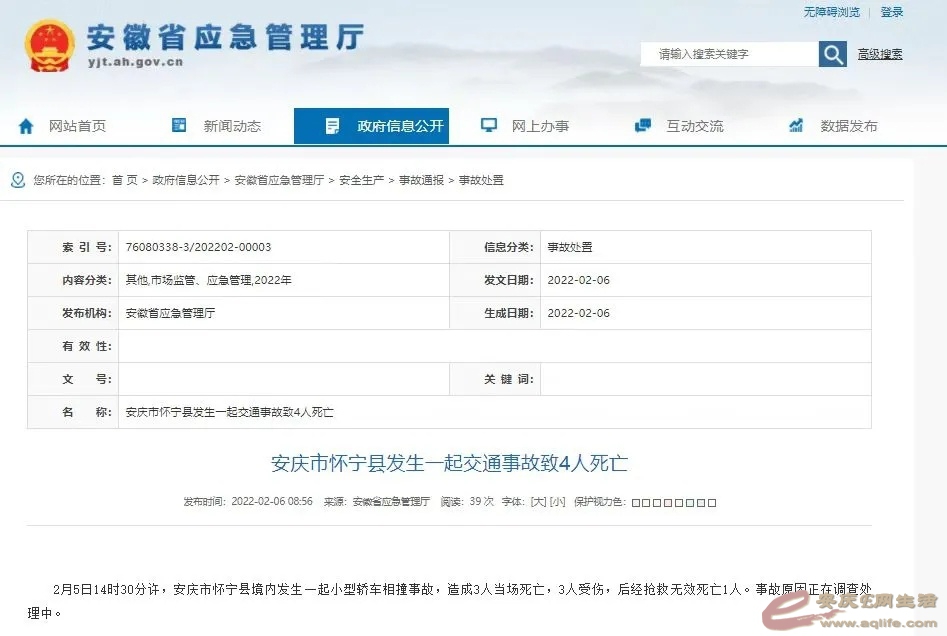
Task: Open the 数据发布 navigation tab
Action: [849, 126]
